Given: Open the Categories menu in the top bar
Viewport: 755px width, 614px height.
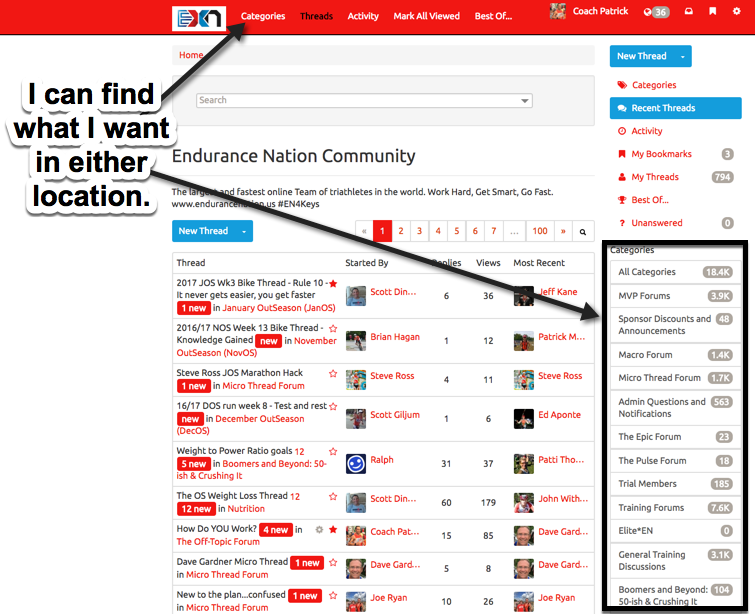Looking at the screenshot, I should coord(263,16).
